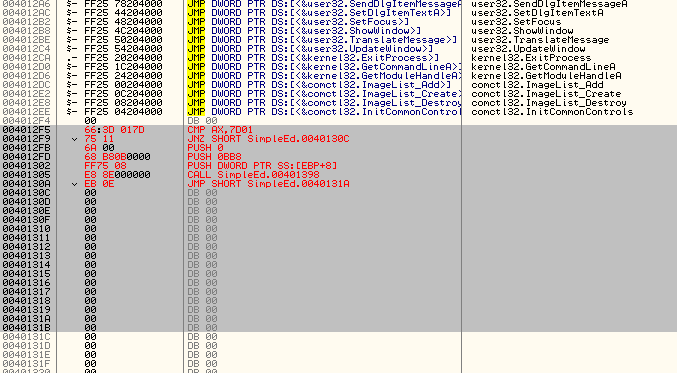Click address 004012F4
This screenshot has width=677, height=373.
pos(26,121)
